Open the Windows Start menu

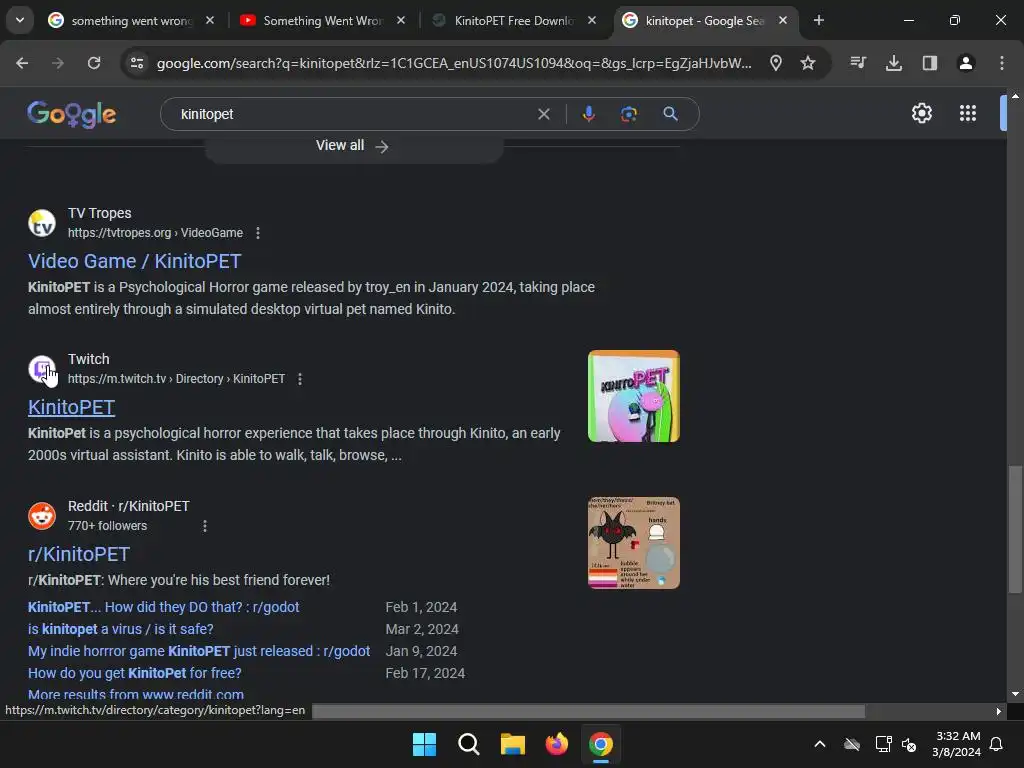click(424, 744)
